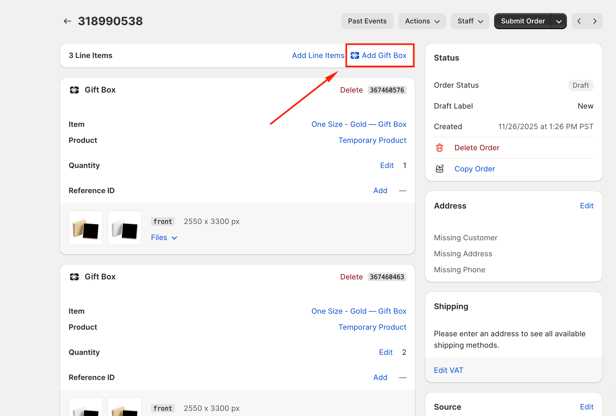Delete the first Gift Box line item
The image size is (616, 416).
tap(351, 90)
